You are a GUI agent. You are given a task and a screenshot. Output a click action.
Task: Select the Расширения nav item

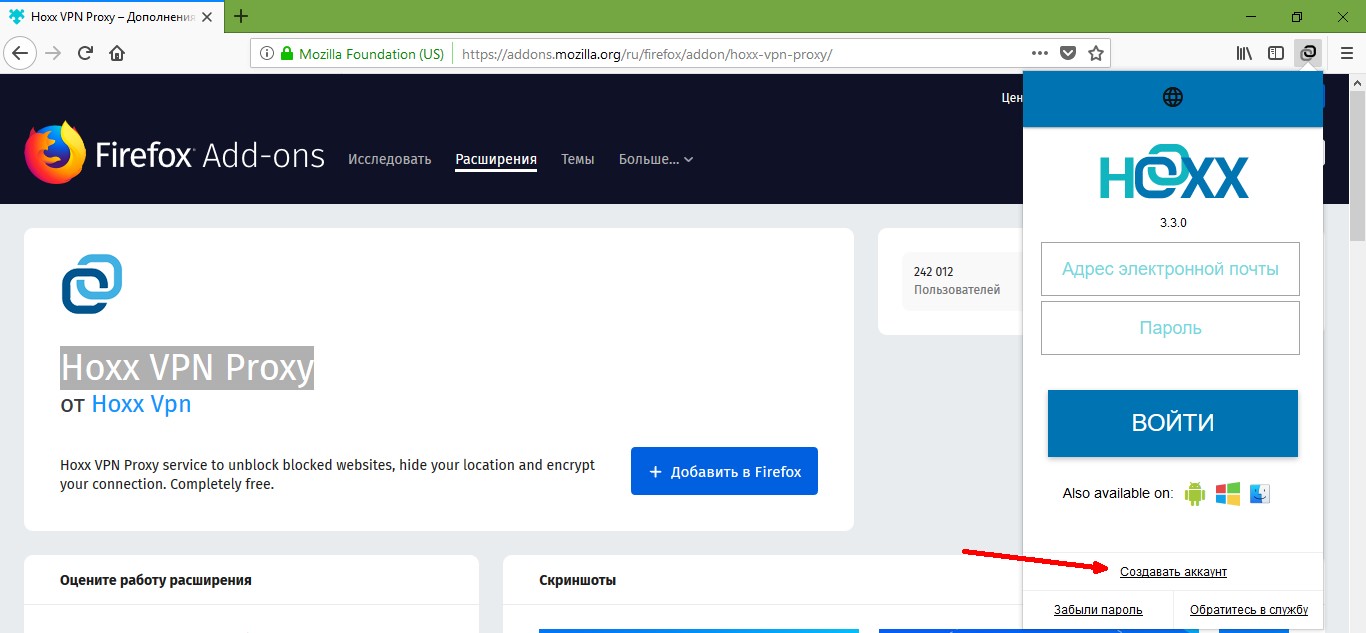(496, 159)
